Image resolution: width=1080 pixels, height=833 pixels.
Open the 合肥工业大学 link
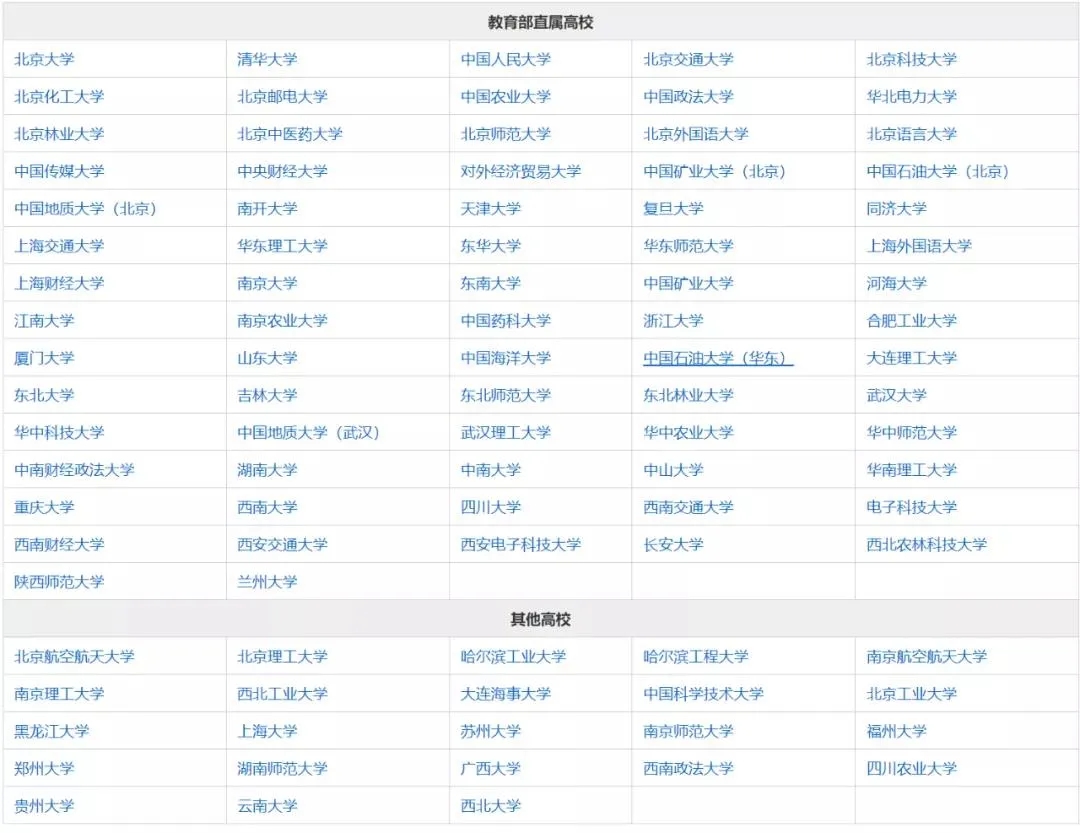click(x=911, y=320)
